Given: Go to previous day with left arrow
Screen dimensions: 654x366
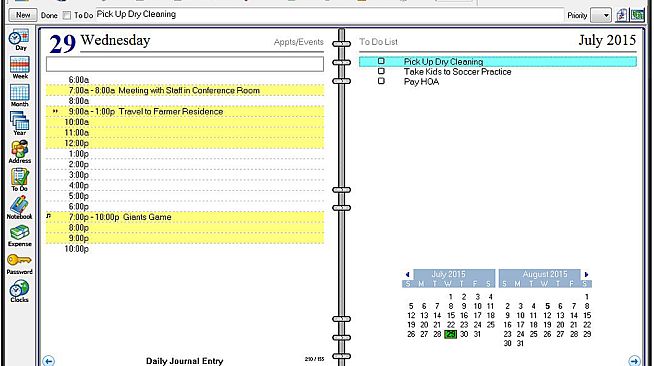Looking at the screenshot, I should pos(48,361).
